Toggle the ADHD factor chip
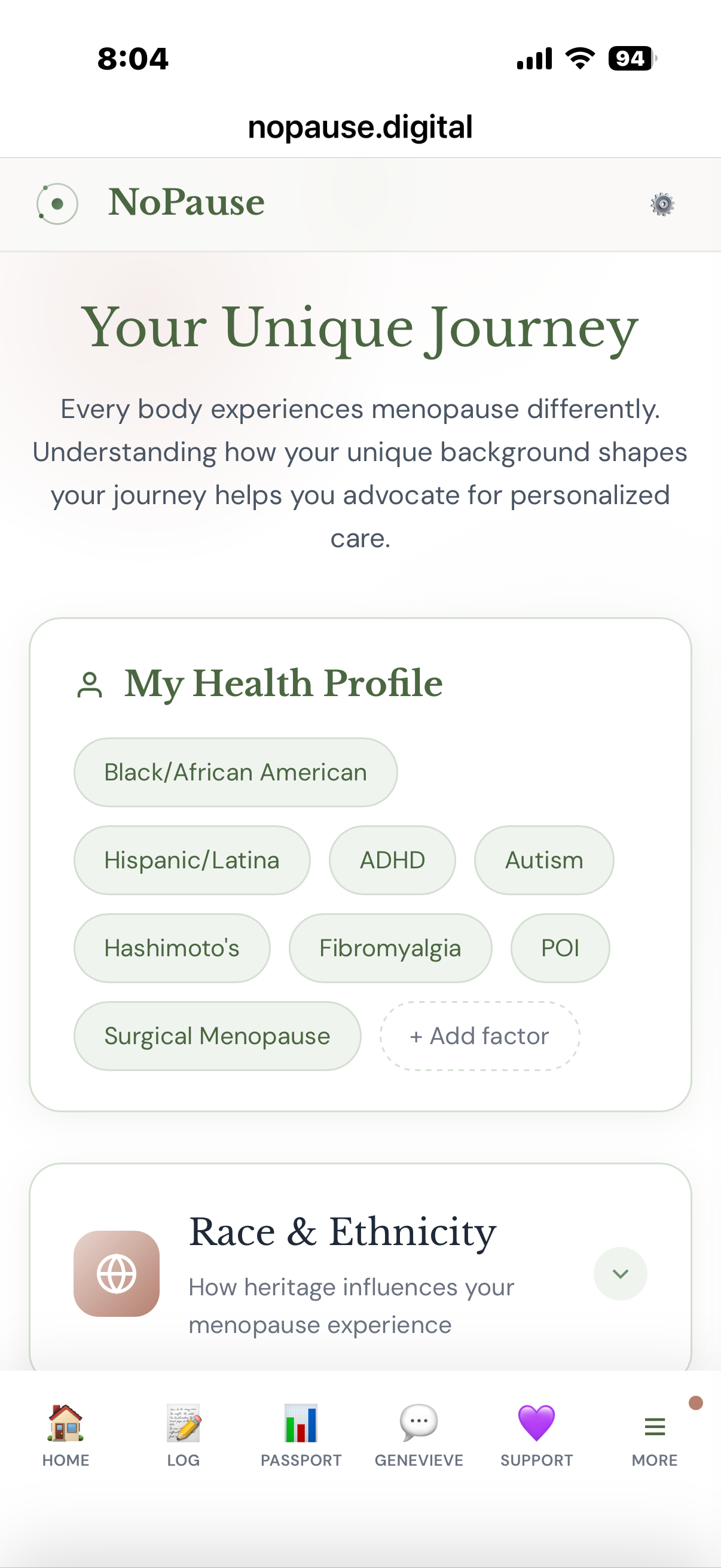 [x=392, y=859]
